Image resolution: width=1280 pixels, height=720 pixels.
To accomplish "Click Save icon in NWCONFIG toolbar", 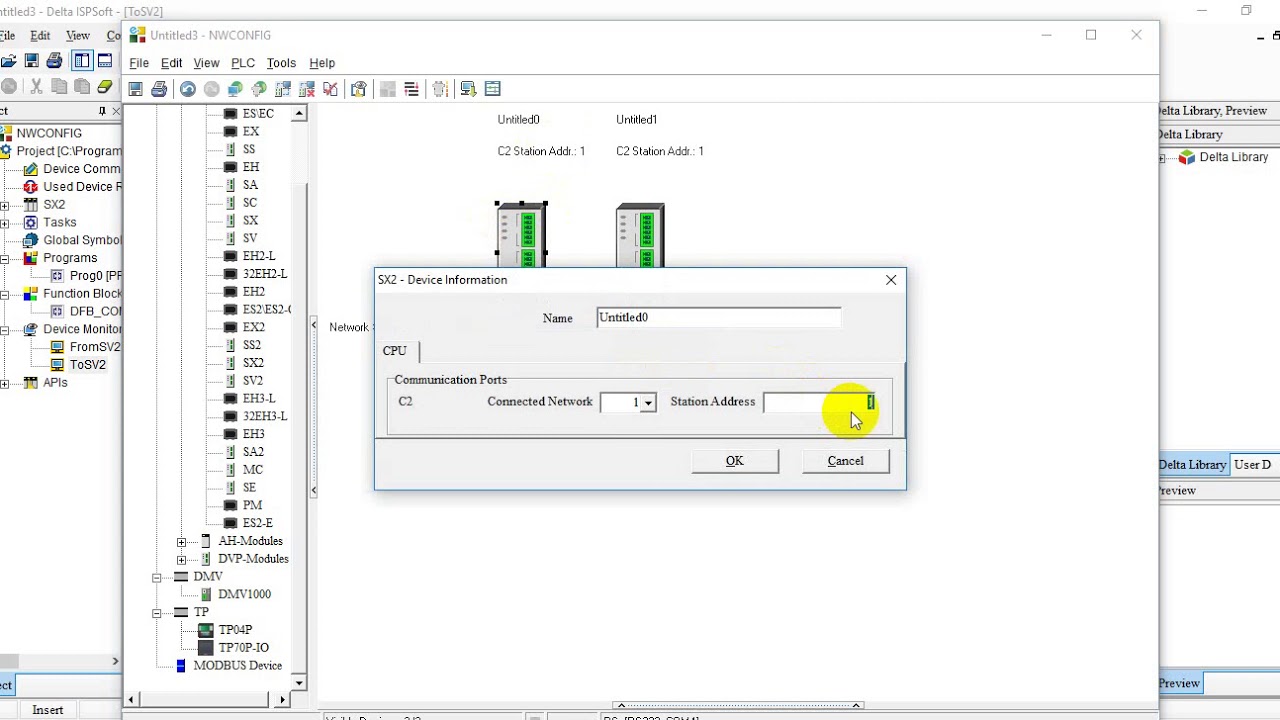I will click(x=136, y=89).
